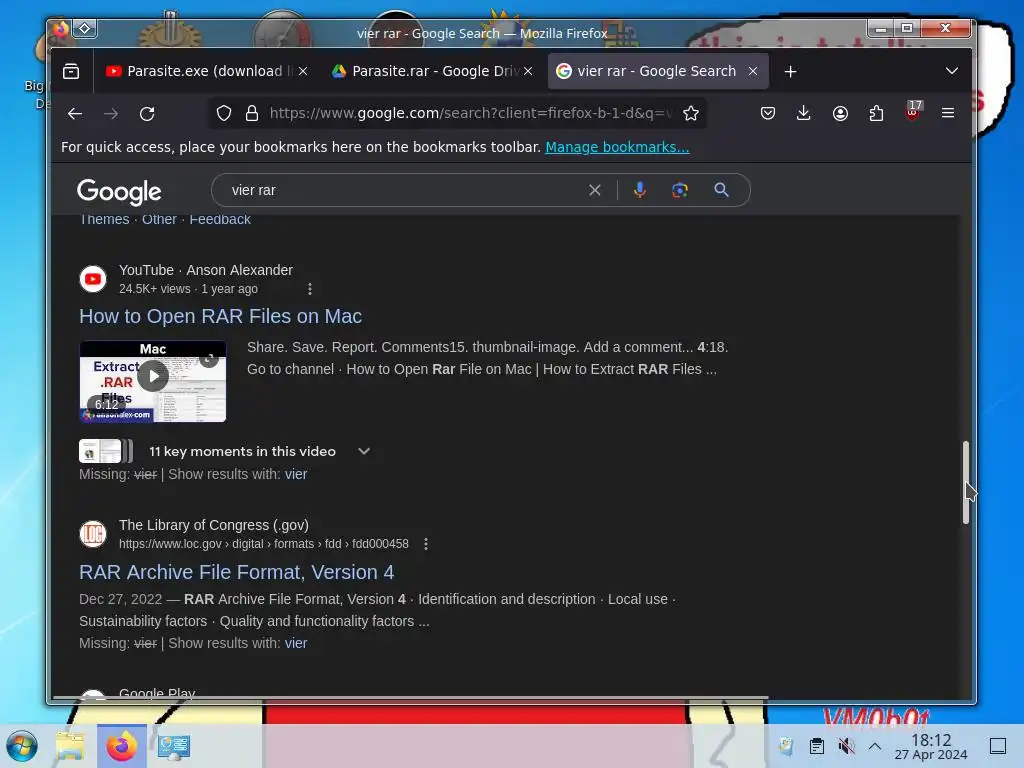The width and height of the screenshot is (1024, 768).
Task: Open a new browser tab
Action: (x=790, y=71)
